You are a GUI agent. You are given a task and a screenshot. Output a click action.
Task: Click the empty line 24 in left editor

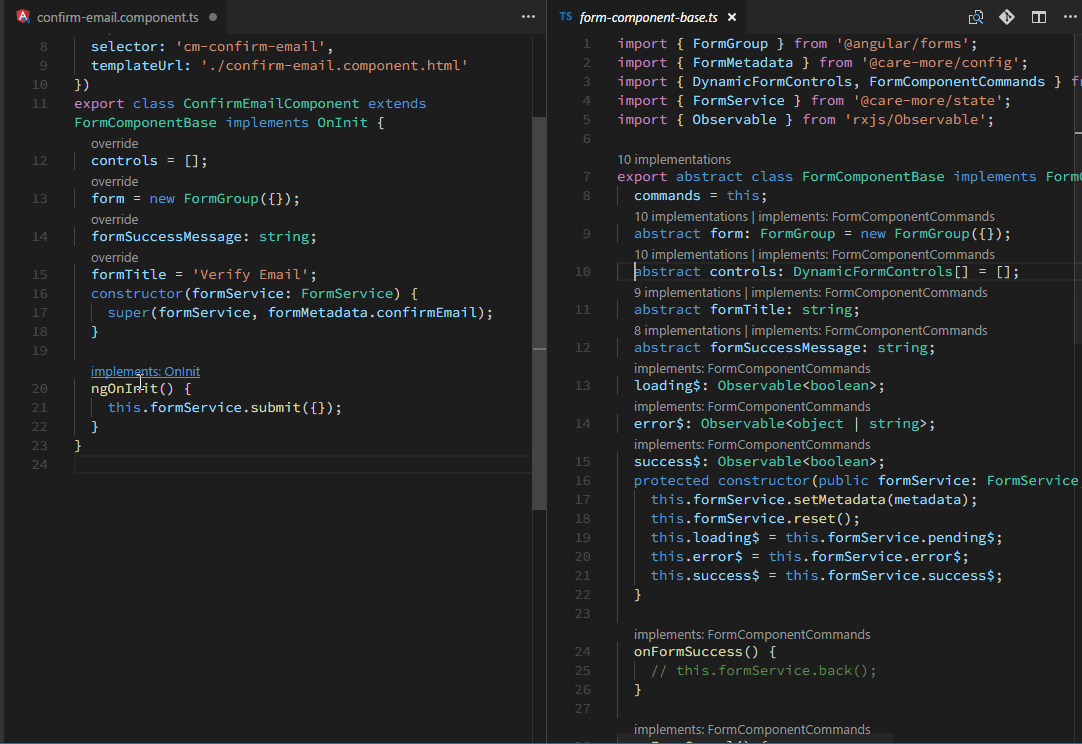pyautogui.click(x=302, y=464)
